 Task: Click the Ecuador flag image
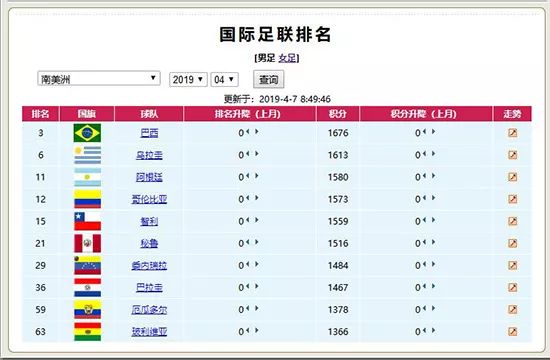pyautogui.click(x=87, y=310)
